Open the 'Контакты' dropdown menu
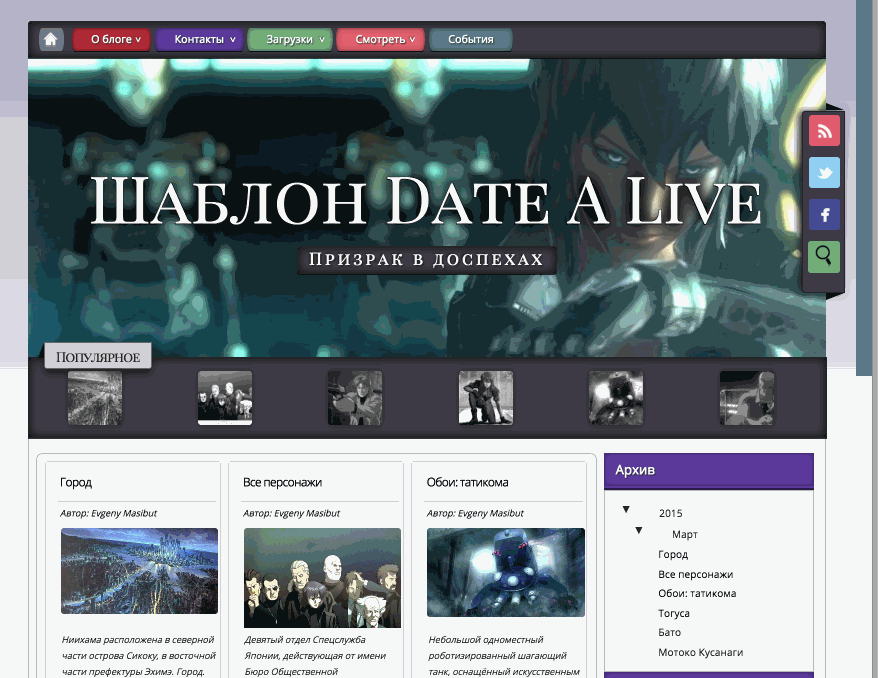Viewport: 878px width, 678px height. click(199, 40)
